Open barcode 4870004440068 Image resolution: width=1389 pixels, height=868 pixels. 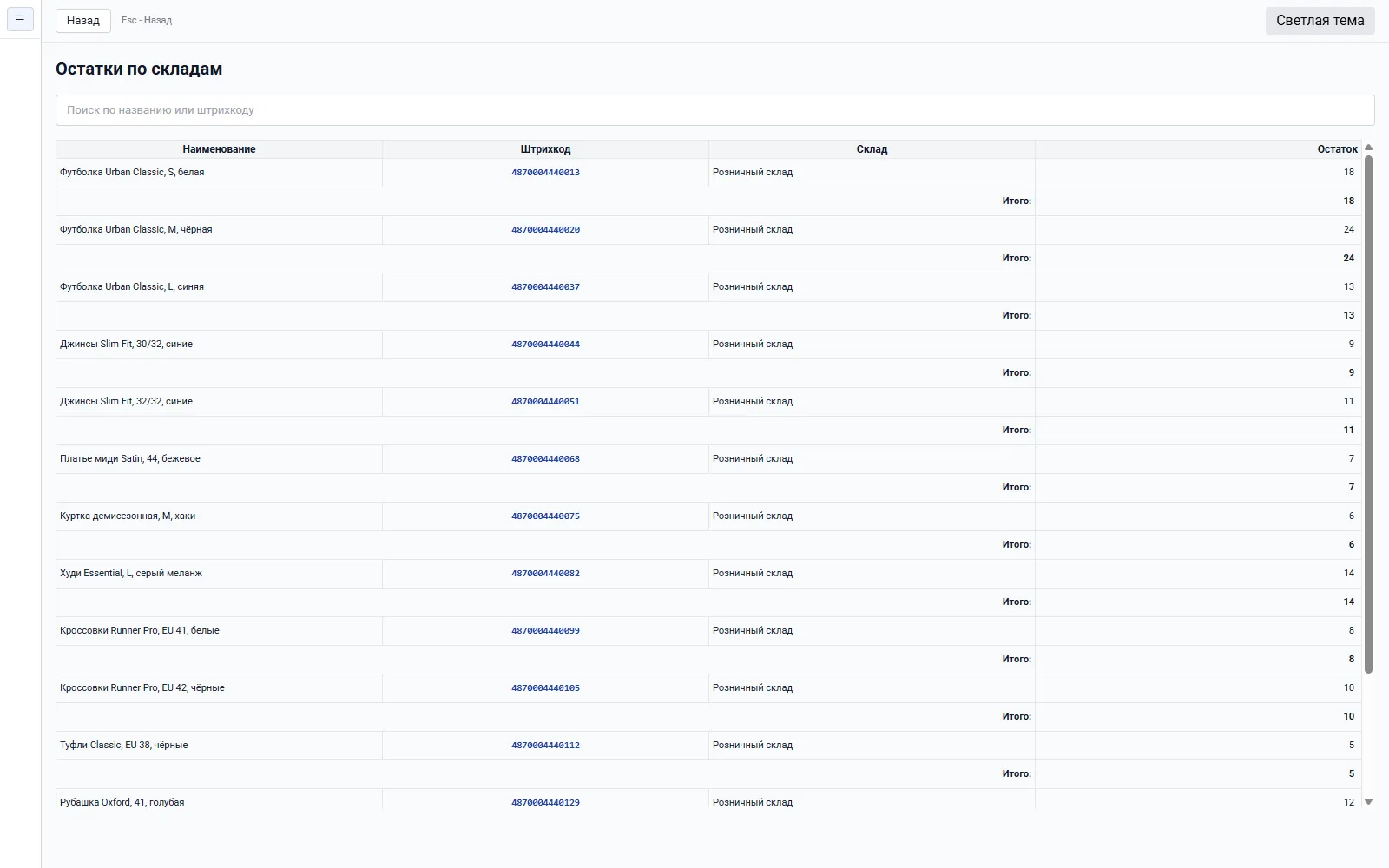(x=545, y=459)
